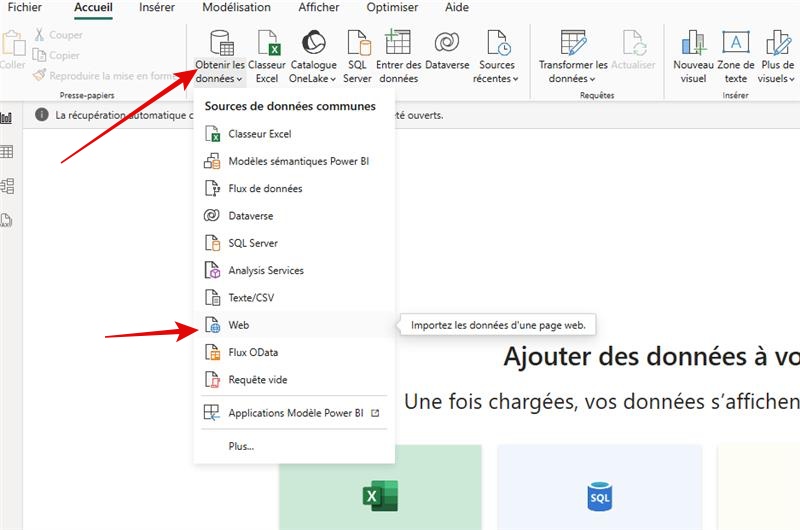Image resolution: width=800 pixels, height=530 pixels.
Task: Select Requête vide entry
Action: (x=294, y=380)
